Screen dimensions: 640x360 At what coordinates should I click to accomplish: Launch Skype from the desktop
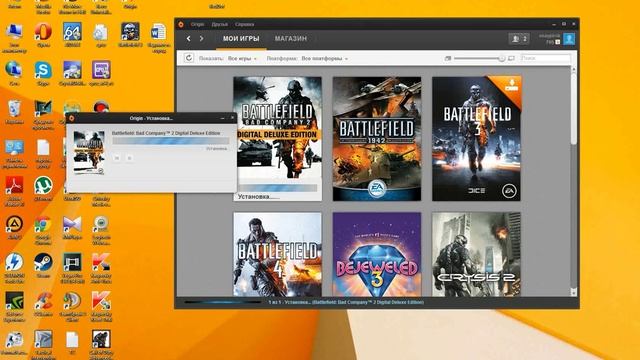tap(43, 70)
